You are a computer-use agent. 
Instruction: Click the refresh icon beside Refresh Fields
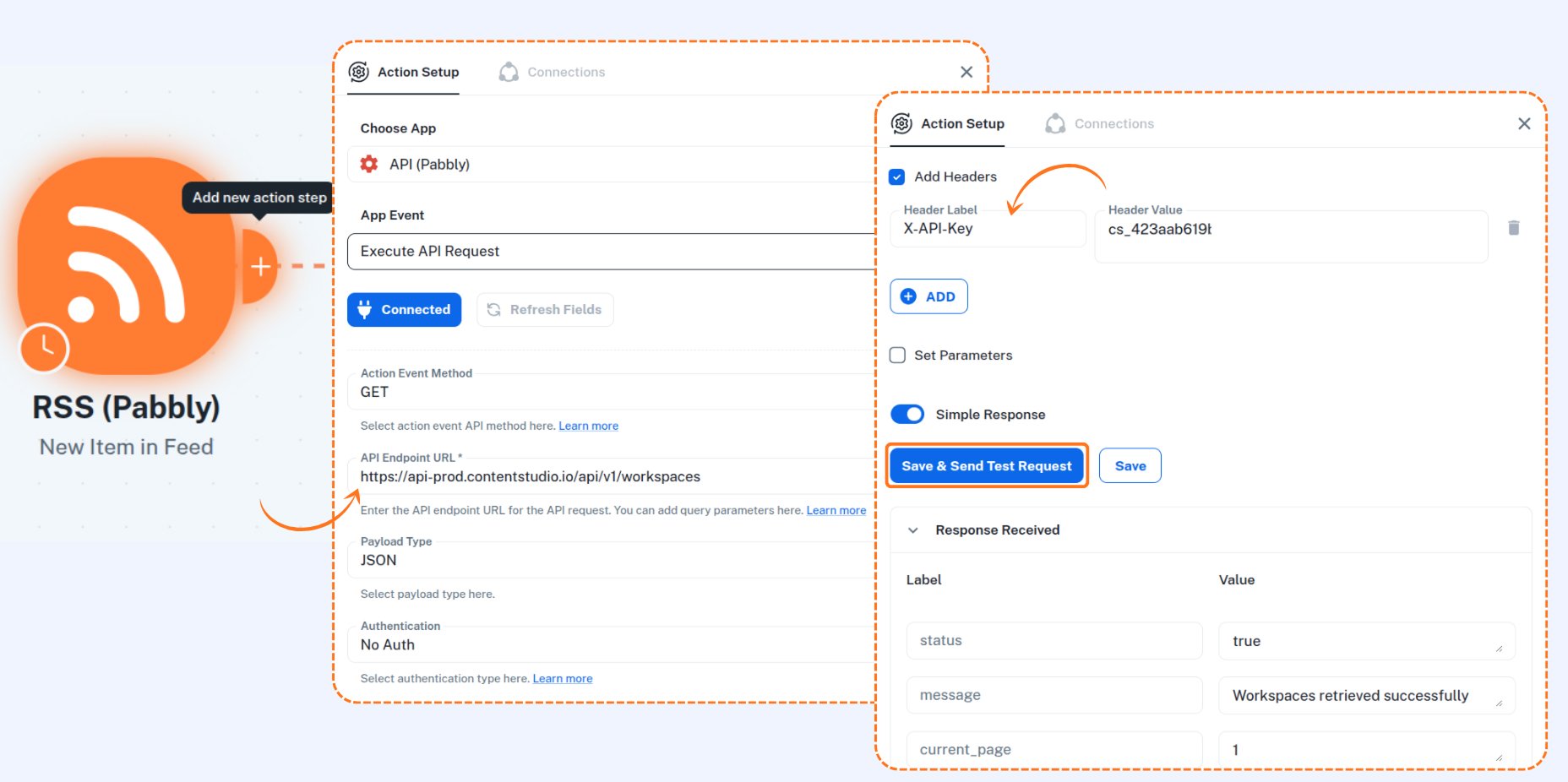(494, 309)
